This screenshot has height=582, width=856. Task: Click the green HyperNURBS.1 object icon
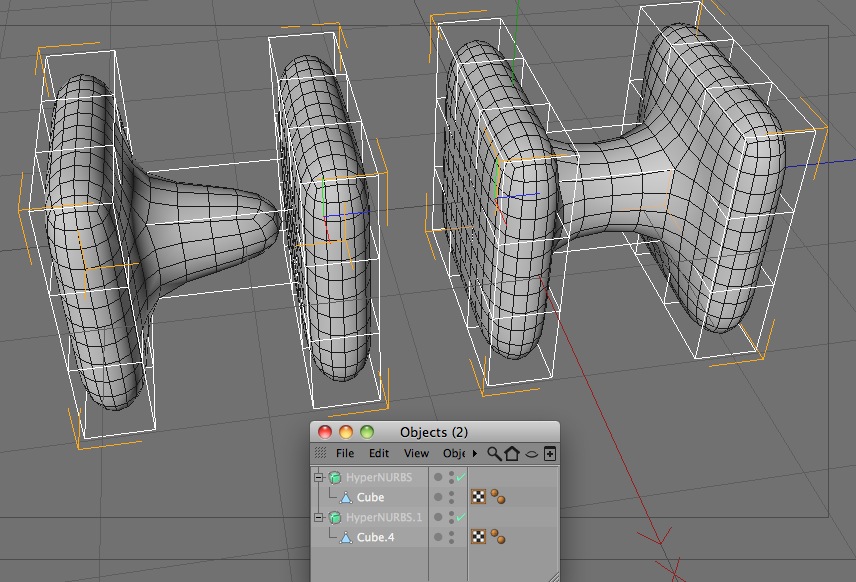click(x=335, y=518)
